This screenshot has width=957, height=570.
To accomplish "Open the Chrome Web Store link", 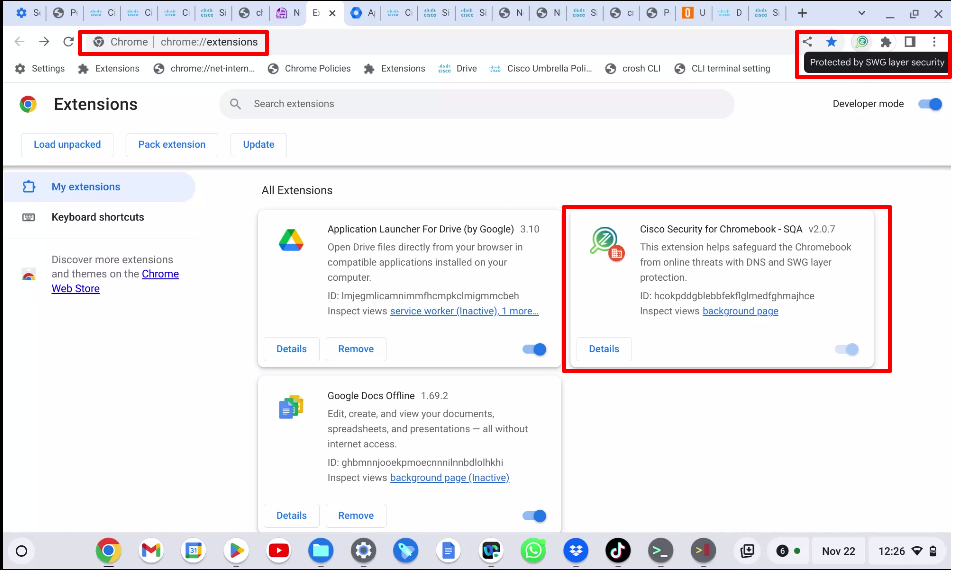I will pos(115,281).
